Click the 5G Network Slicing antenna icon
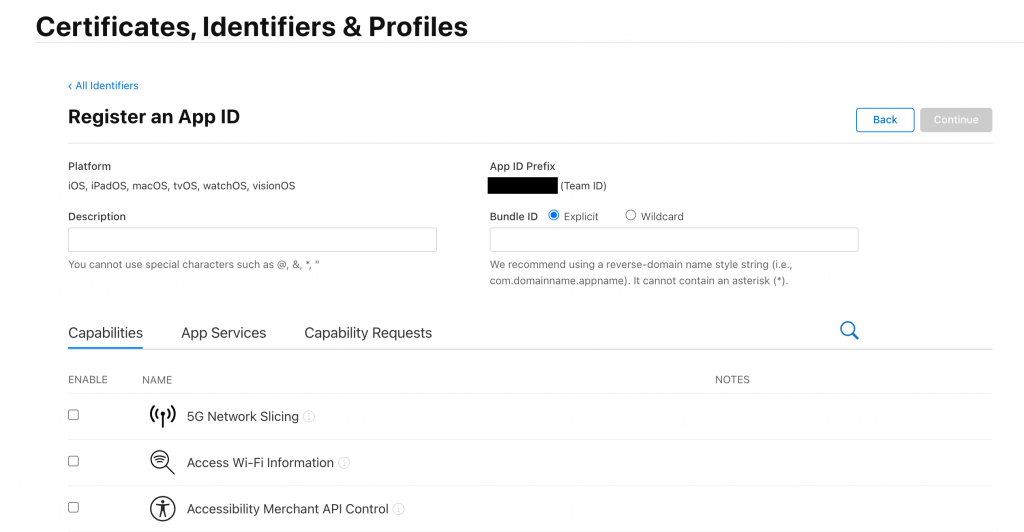Viewport: 1024px width, 532px height. coord(162,416)
